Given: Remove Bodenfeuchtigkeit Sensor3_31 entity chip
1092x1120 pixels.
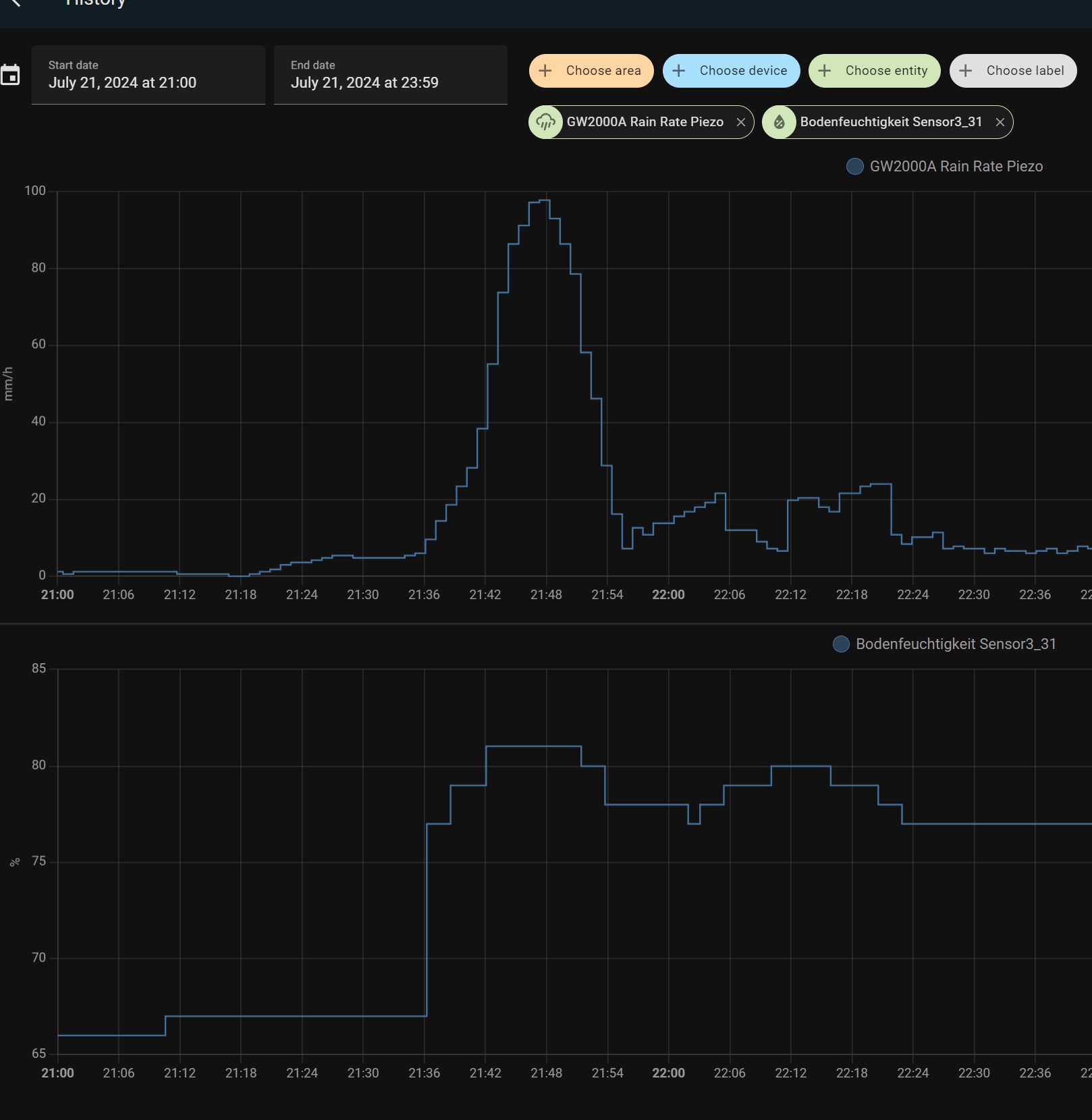Looking at the screenshot, I should click(x=1000, y=122).
